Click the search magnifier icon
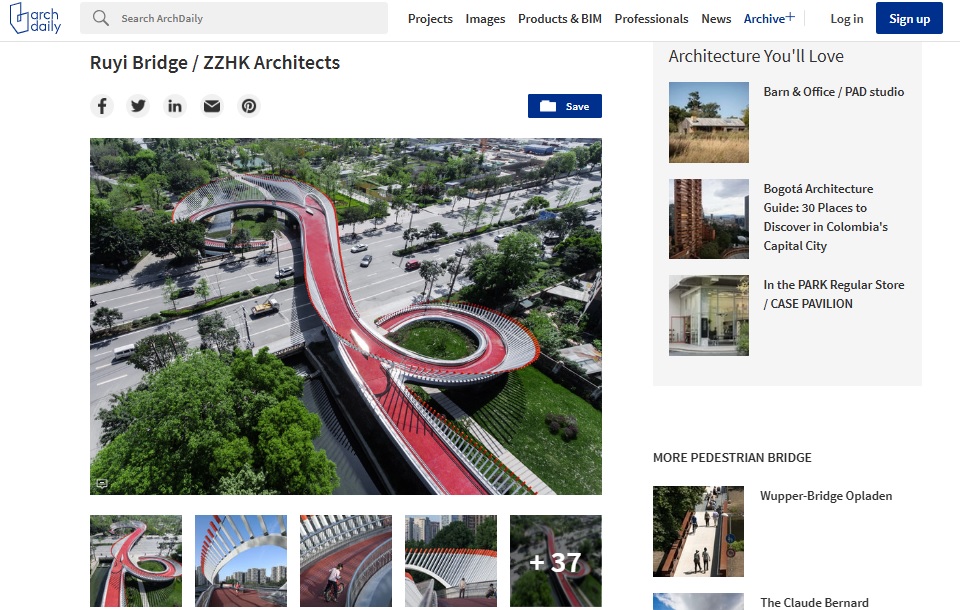960x610 pixels. tap(100, 18)
